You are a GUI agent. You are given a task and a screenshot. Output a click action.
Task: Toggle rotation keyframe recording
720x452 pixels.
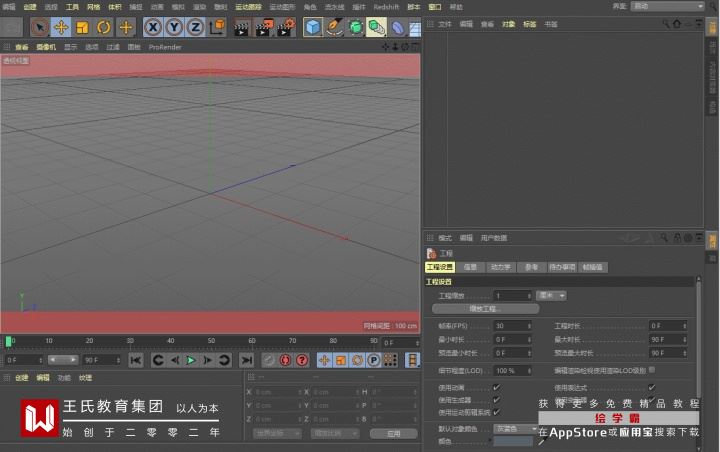[357, 361]
